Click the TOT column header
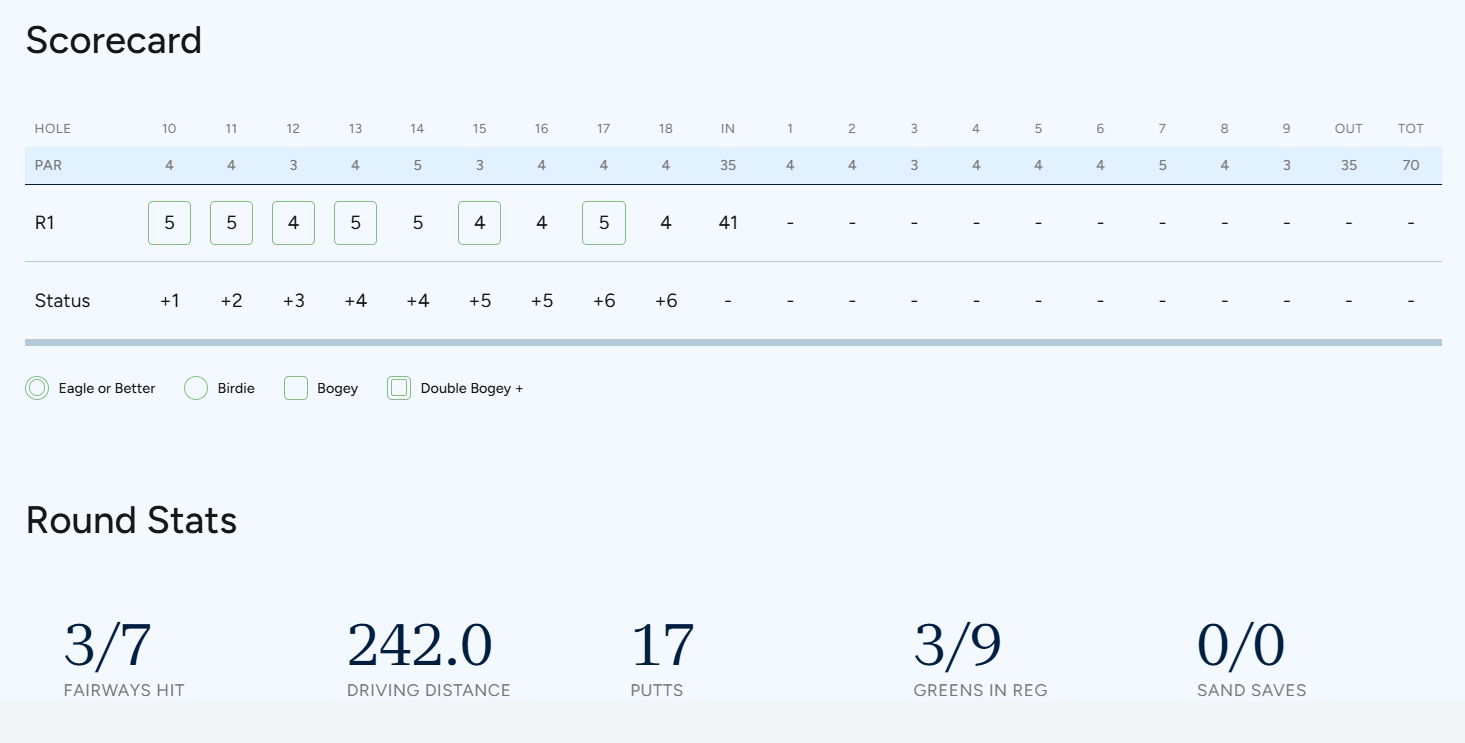 click(1410, 129)
